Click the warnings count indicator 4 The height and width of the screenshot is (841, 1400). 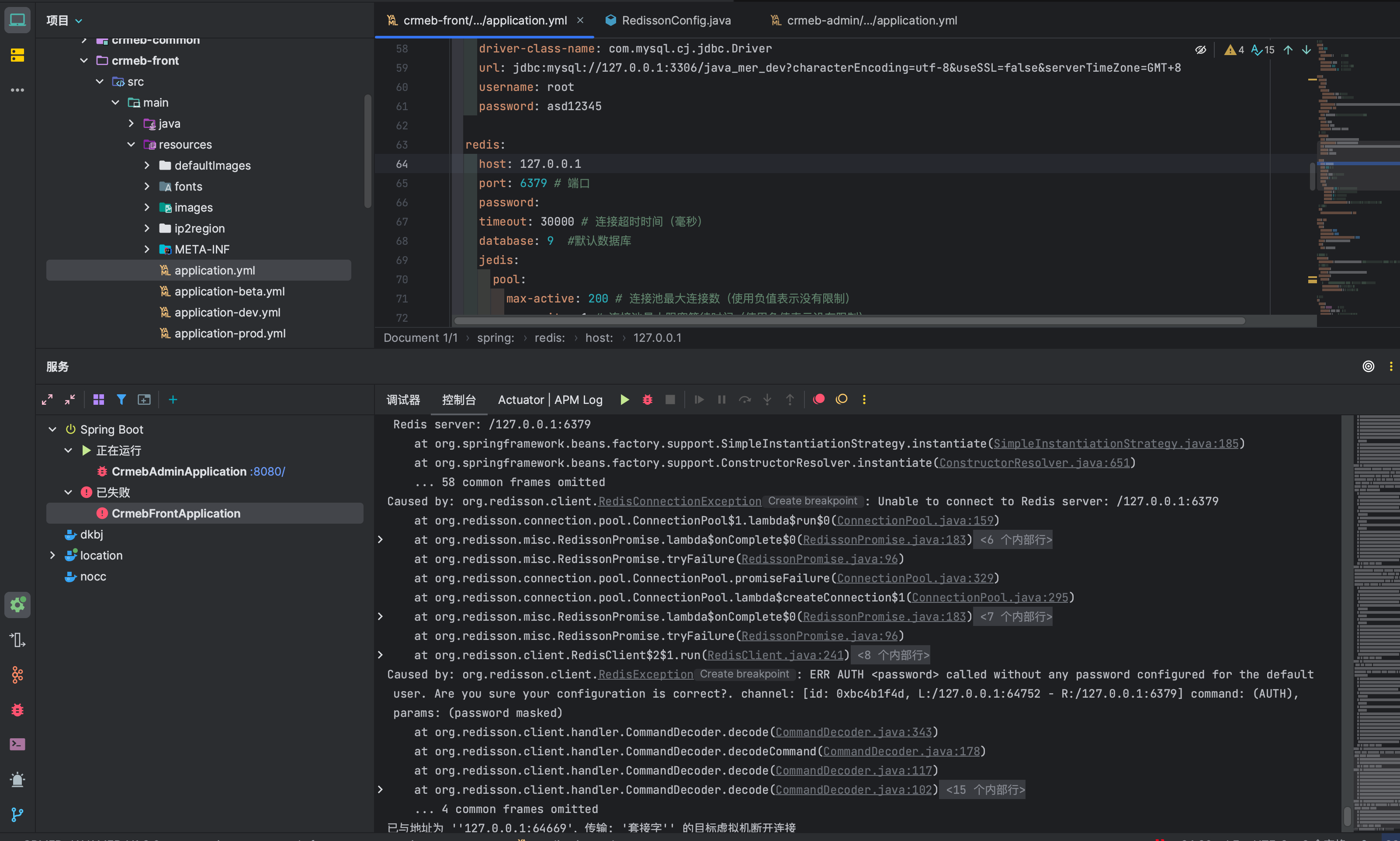(x=1234, y=50)
